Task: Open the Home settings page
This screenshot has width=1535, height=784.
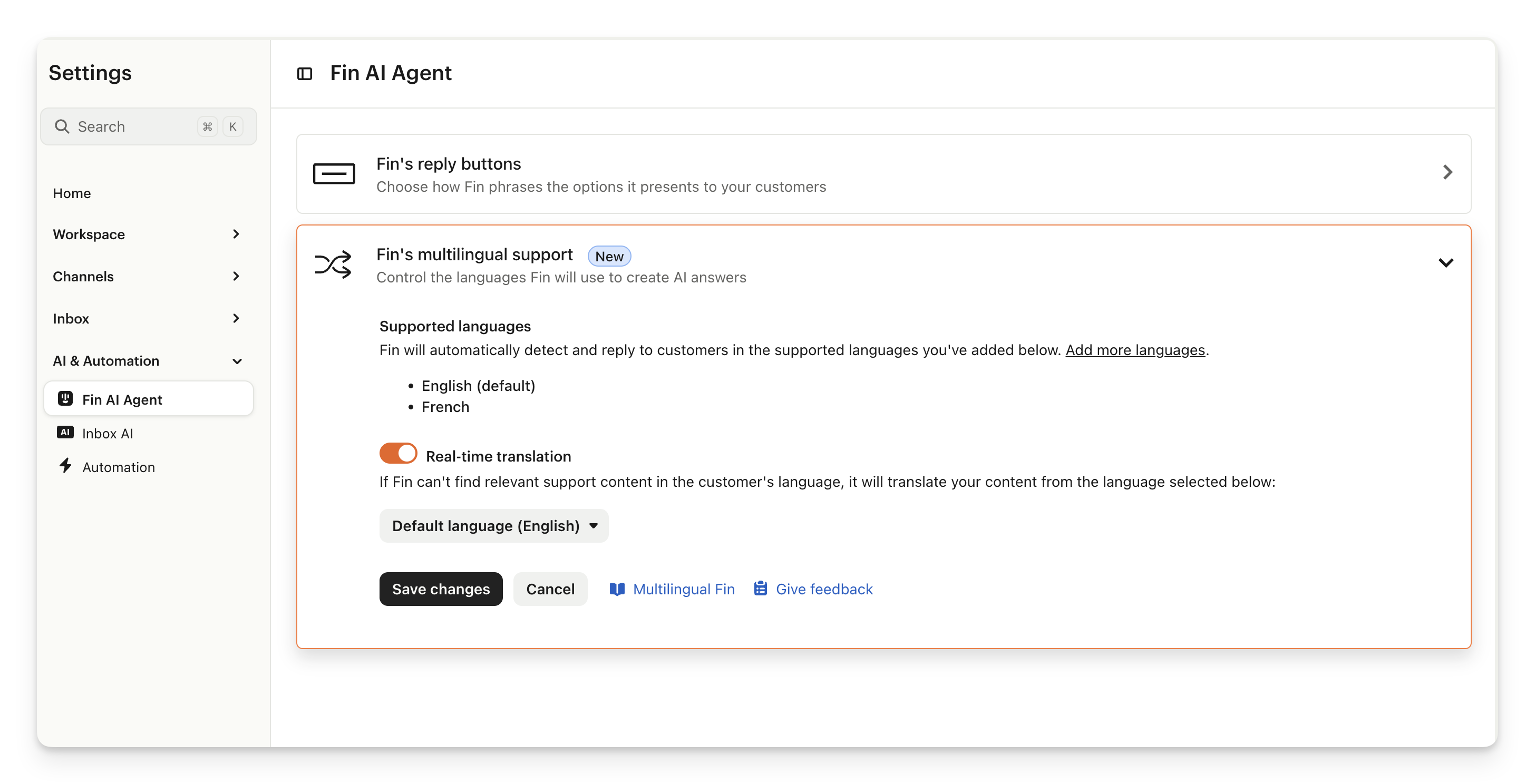Action: pyautogui.click(x=72, y=193)
